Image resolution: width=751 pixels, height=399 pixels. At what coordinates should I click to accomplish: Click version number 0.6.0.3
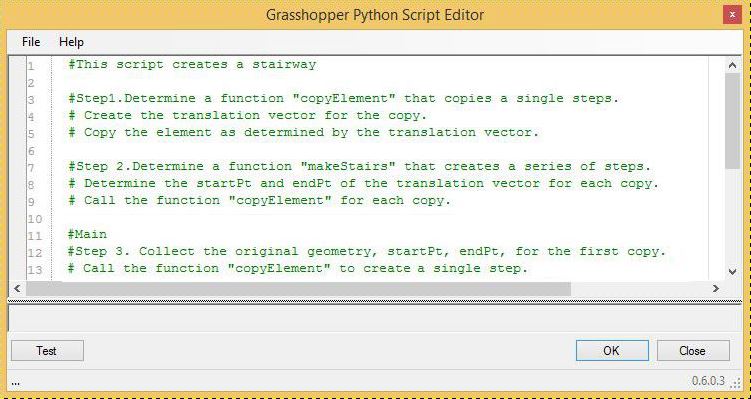tap(708, 381)
